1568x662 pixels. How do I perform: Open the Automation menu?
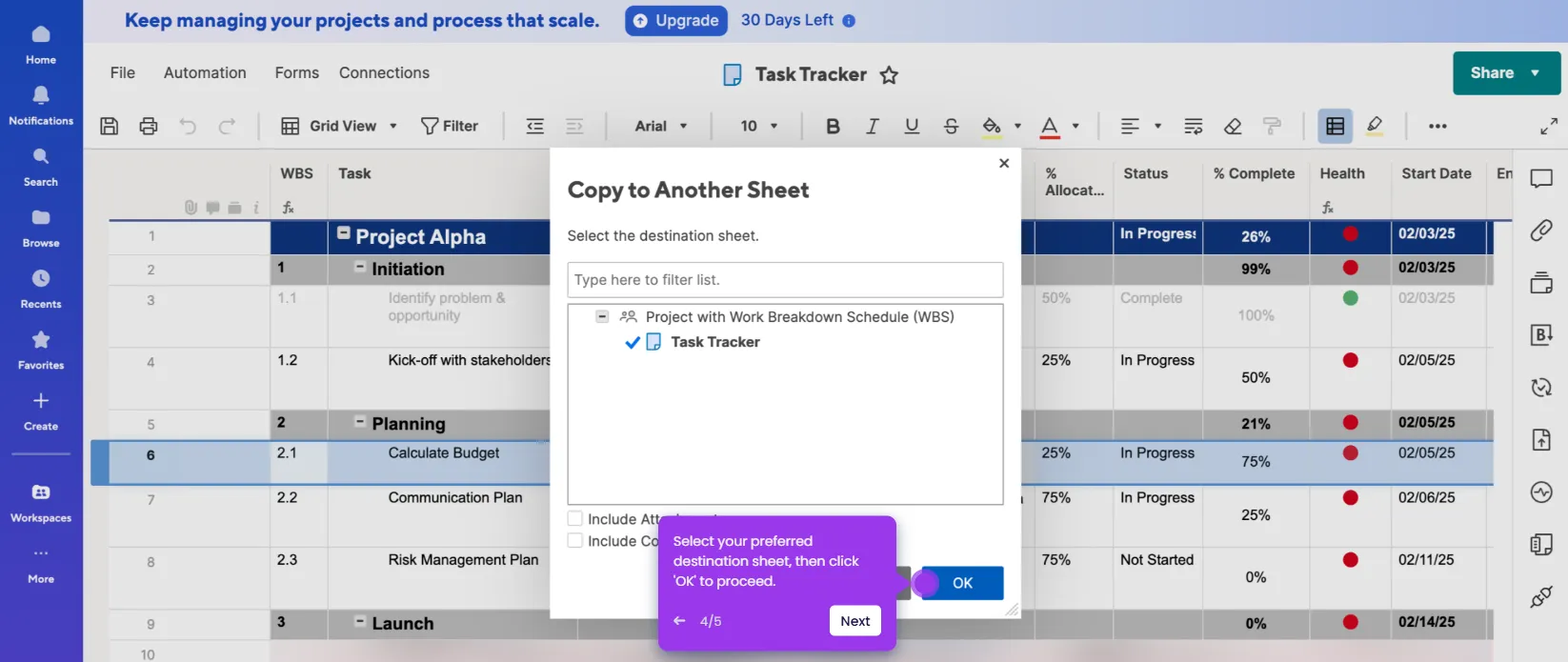click(205, 72)
